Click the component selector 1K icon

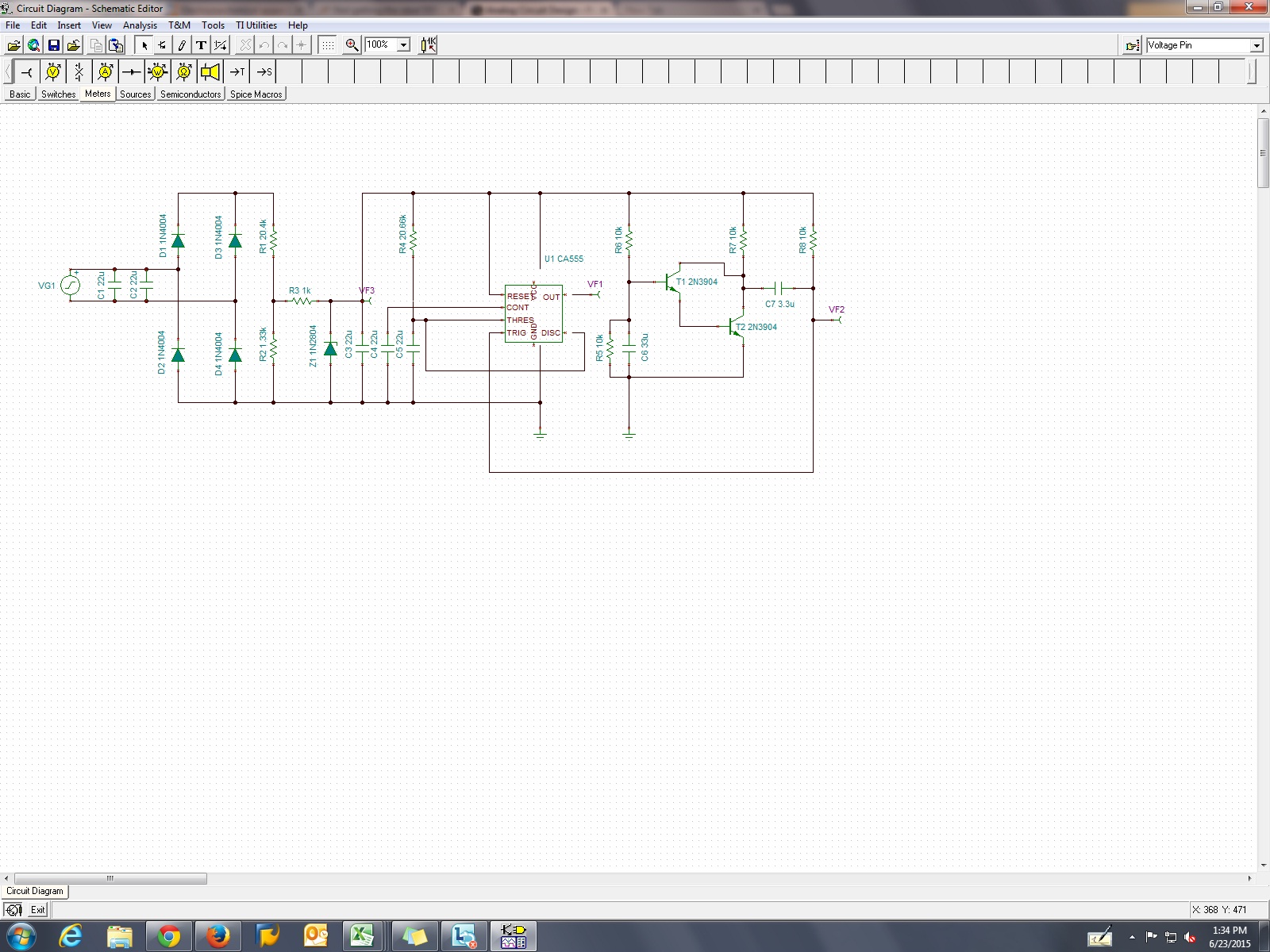(428, 45)
